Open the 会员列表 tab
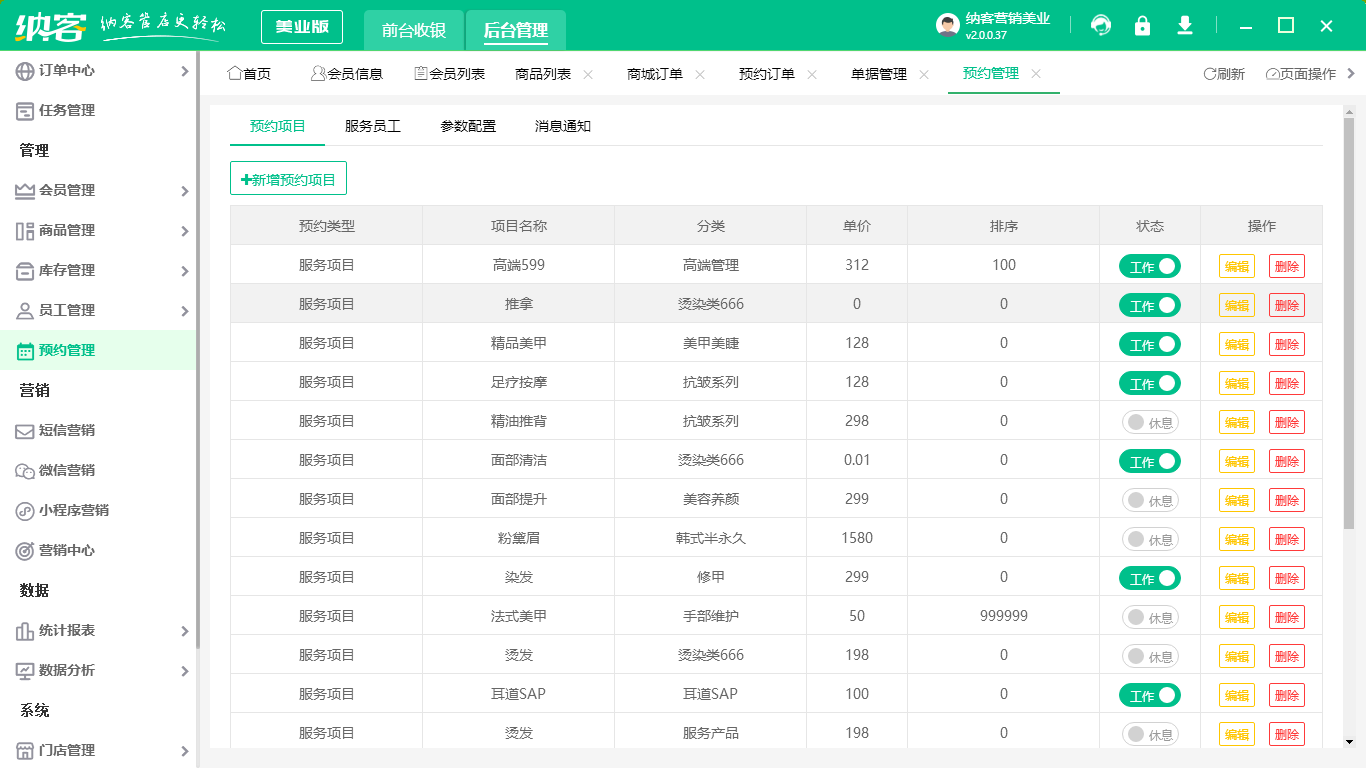This screenshot has height=768, width=1366. pos(449,74)
